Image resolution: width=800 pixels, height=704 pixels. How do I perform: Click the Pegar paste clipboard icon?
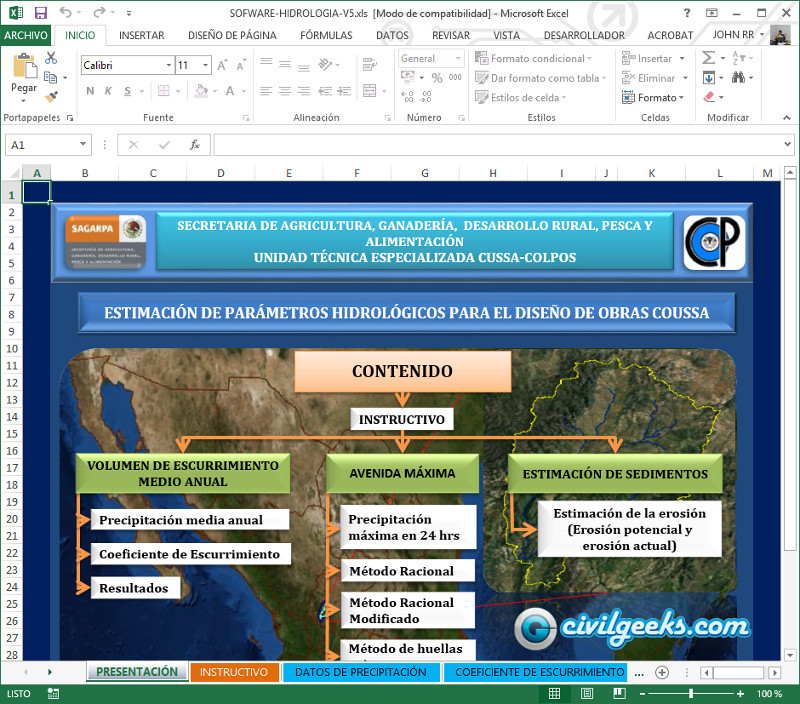pyautogui.click(x=24, y=75)
